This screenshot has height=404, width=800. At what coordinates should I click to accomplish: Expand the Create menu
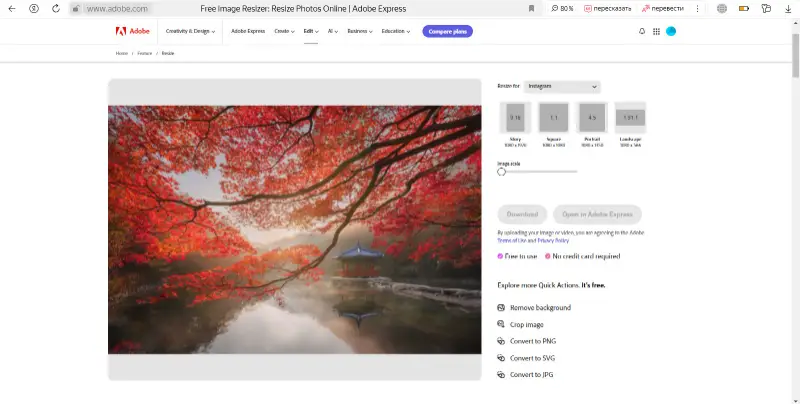click(284, 31)
